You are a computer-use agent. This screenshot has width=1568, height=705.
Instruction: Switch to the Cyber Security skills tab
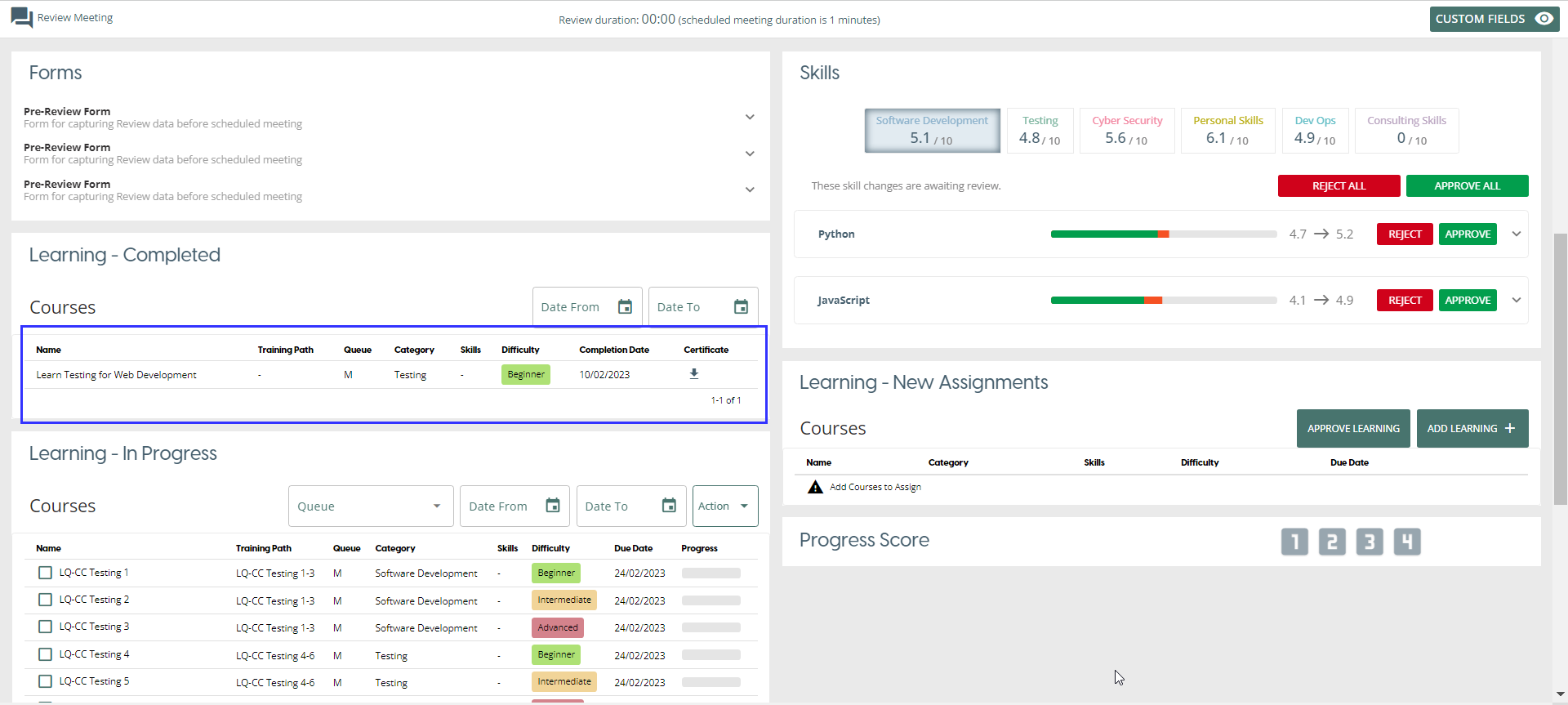pyautogui.click(x=1126, y=131)
